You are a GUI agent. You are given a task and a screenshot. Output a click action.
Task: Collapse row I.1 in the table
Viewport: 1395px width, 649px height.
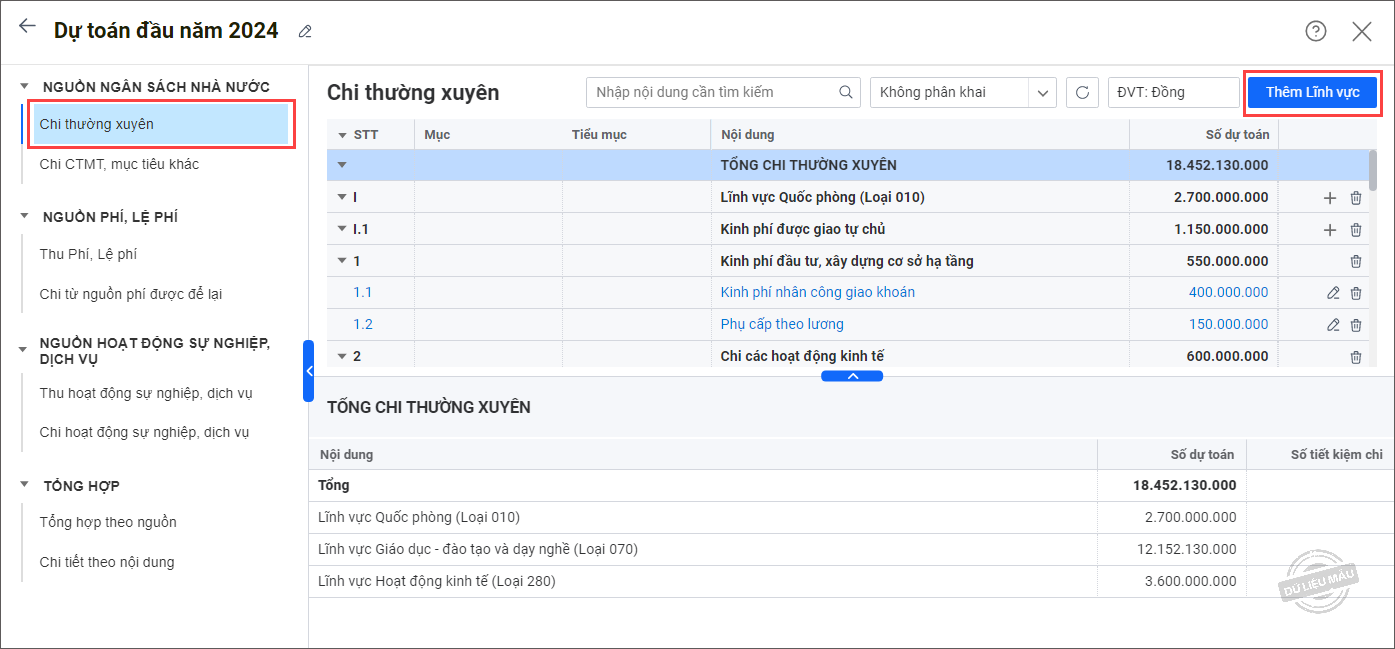[x=343, y=230]
